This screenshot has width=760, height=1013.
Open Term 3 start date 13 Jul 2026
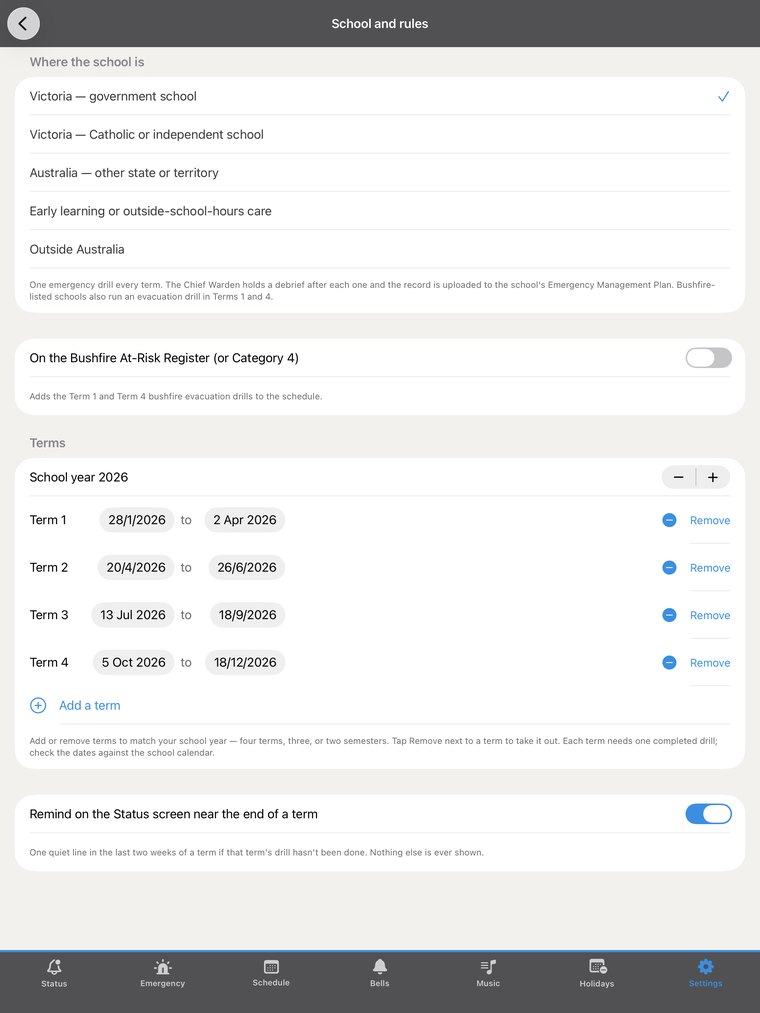[x=133, y=615]
